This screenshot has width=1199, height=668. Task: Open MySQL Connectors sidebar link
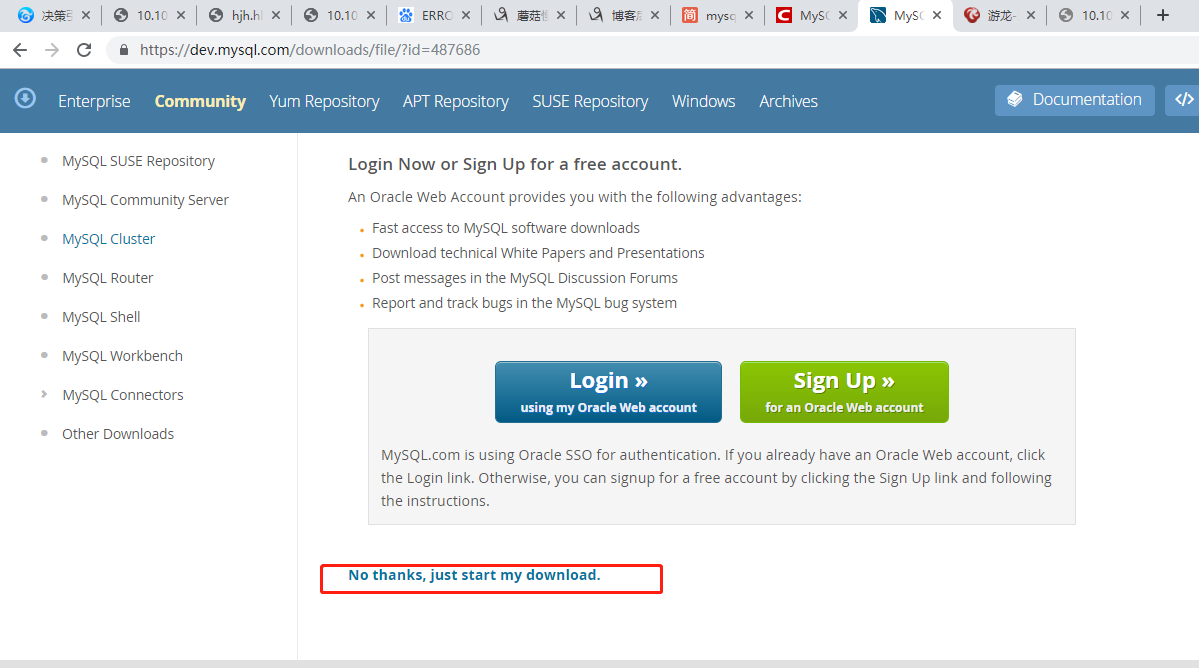(x=123, y=395)
